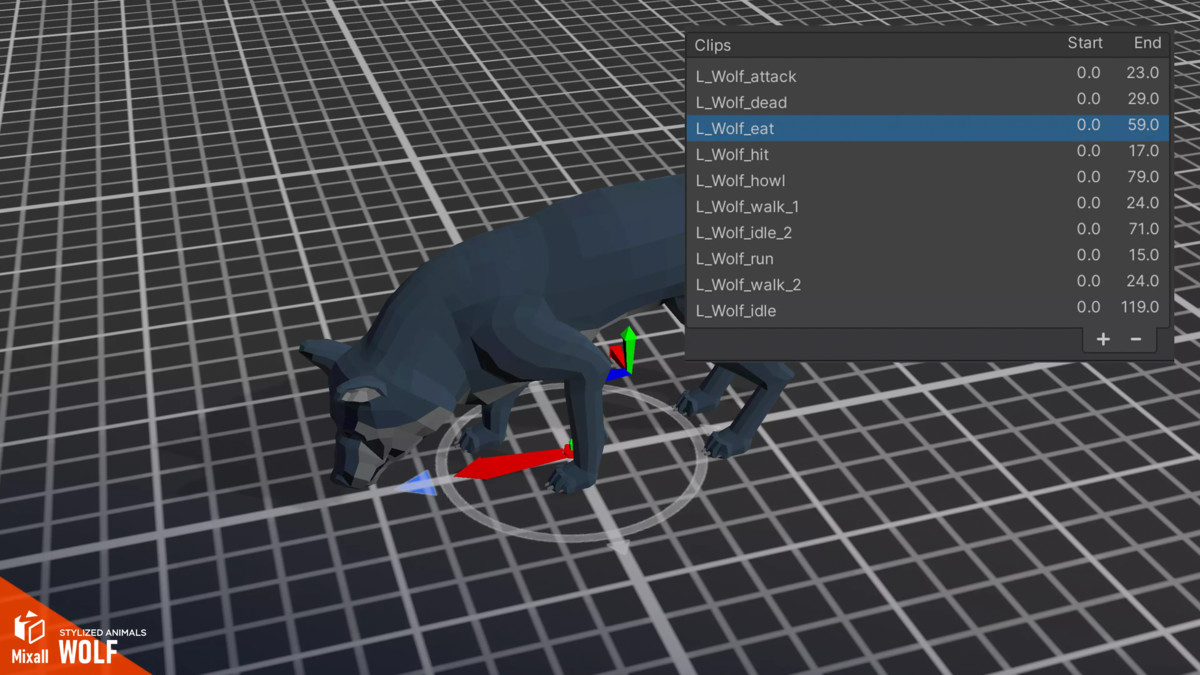Screen dimensions: 1200x675
Task: Select the L_Wolf_attack clip
Action: tap(928, 76)
